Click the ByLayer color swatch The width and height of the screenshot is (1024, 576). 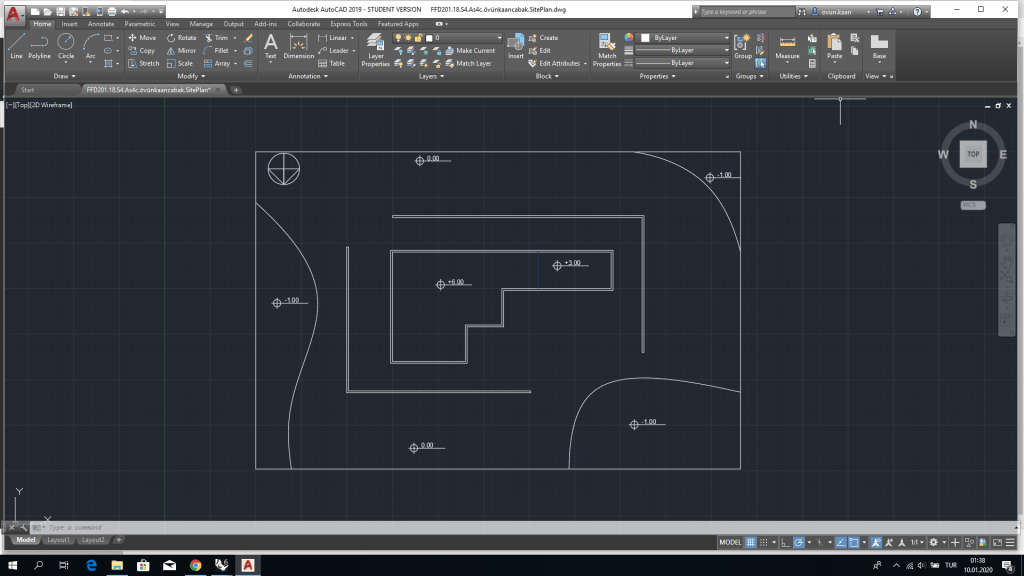645,38
